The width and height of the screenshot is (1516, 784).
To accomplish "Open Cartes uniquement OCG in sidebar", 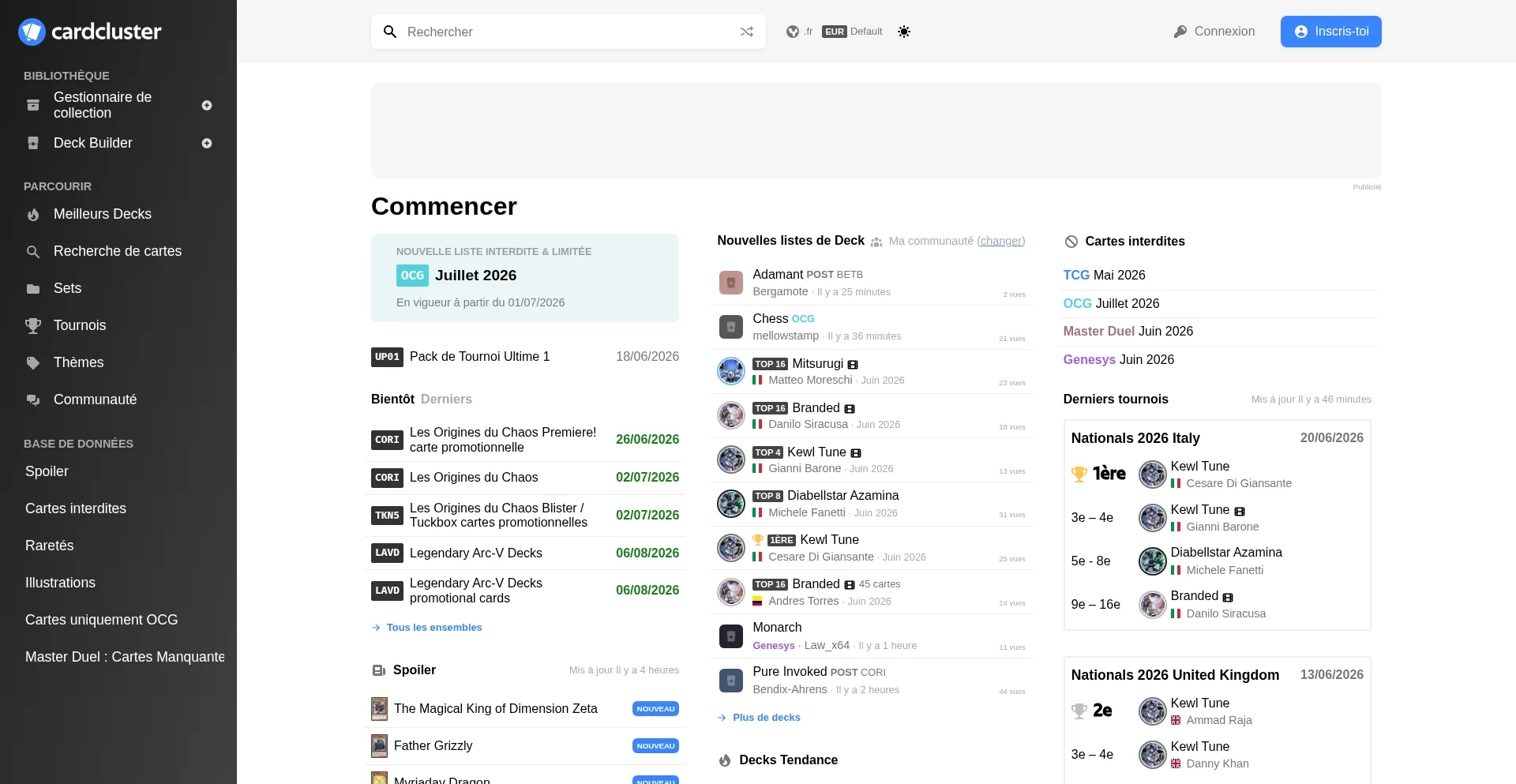I will click(x=101, y=620).
